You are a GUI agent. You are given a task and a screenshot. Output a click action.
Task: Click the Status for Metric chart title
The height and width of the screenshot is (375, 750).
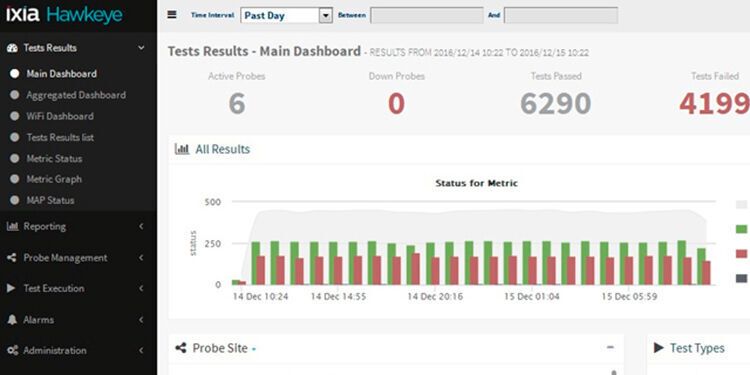476,183
